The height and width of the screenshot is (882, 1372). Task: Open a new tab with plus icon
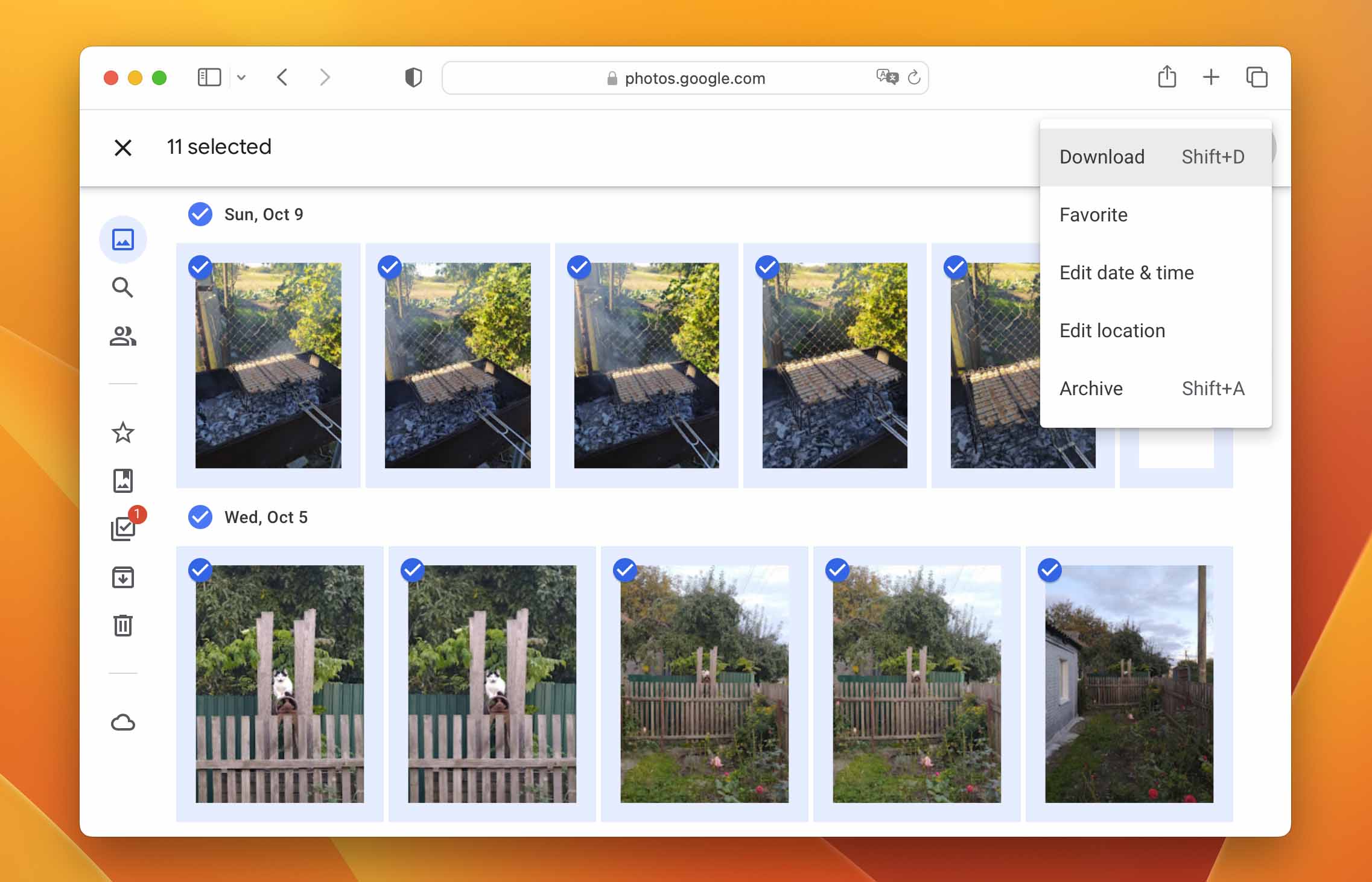[x=1211, y=77]
